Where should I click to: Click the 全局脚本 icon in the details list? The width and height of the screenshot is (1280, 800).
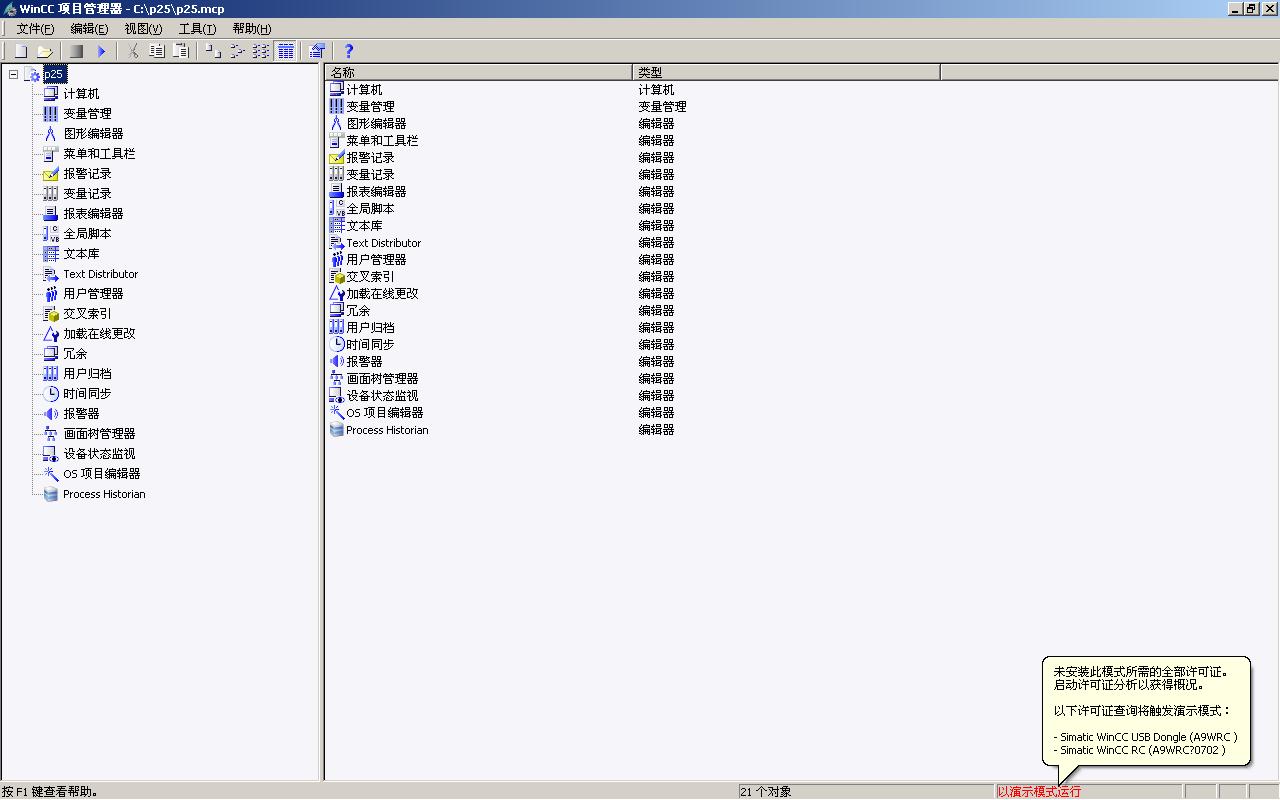(x=336, y=209)
